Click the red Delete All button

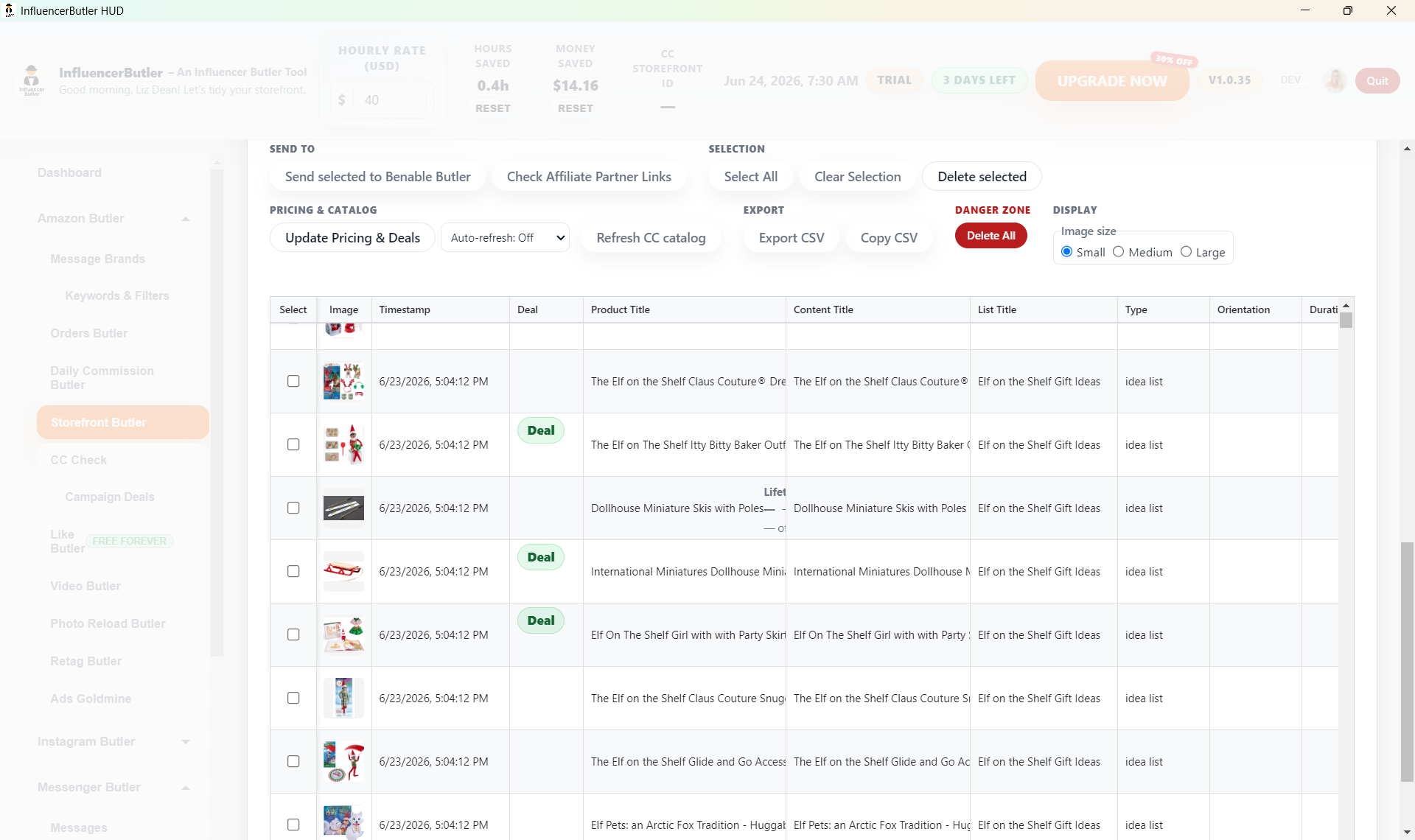point(990,236)
